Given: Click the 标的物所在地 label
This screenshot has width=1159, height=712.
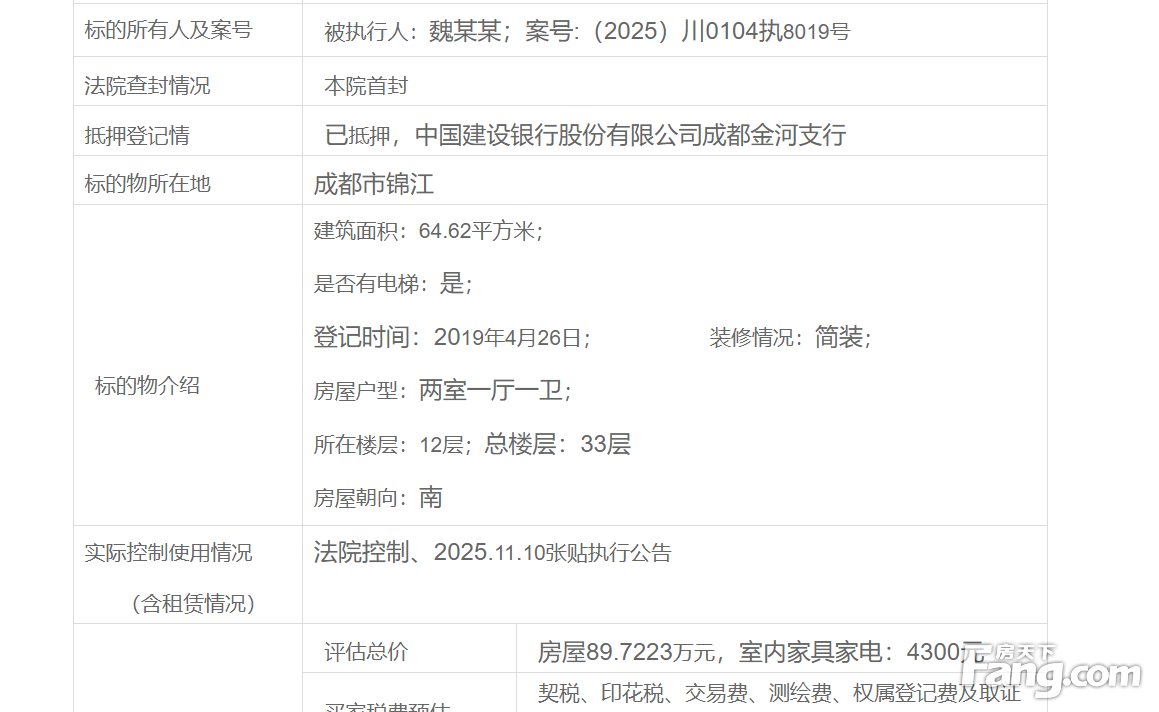Looking at the screenshot, I should pos(147,184).
